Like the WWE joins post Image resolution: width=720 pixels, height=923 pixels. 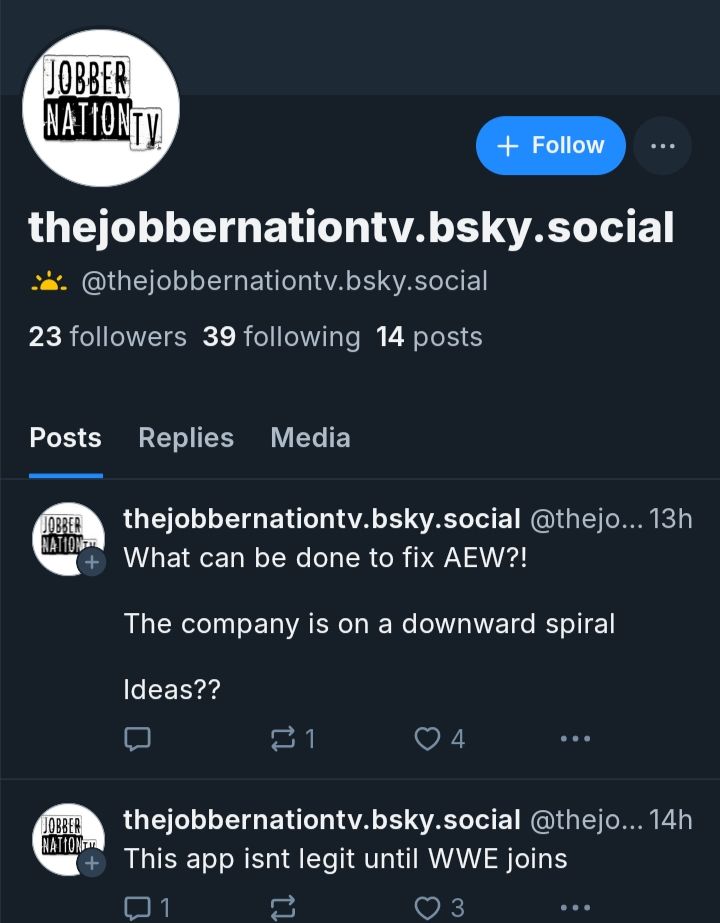point(439,908)
